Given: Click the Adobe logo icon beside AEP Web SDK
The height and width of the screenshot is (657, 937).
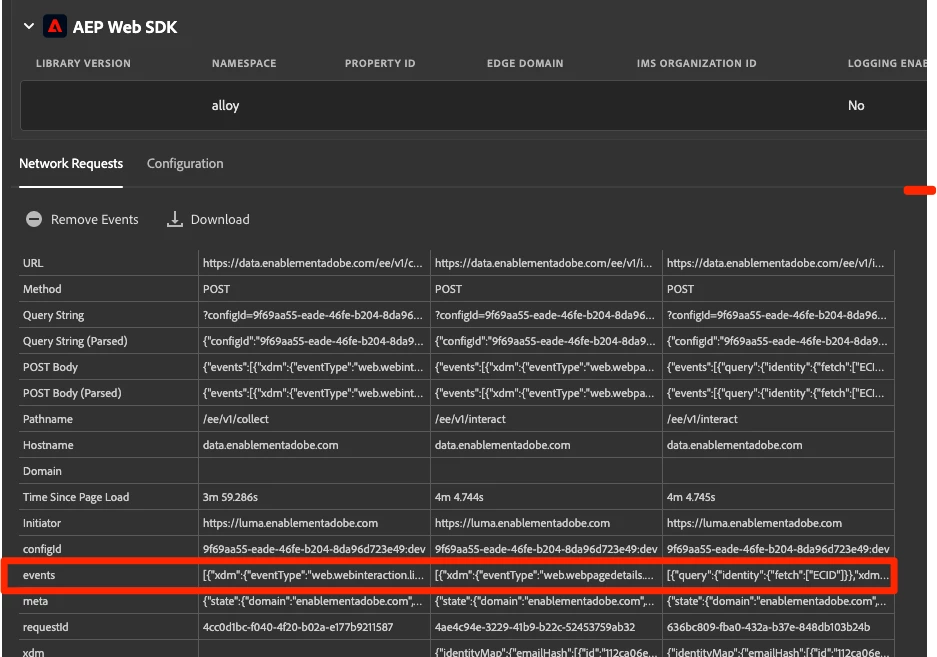Looking at the screenshot, I should click(55, 26).
